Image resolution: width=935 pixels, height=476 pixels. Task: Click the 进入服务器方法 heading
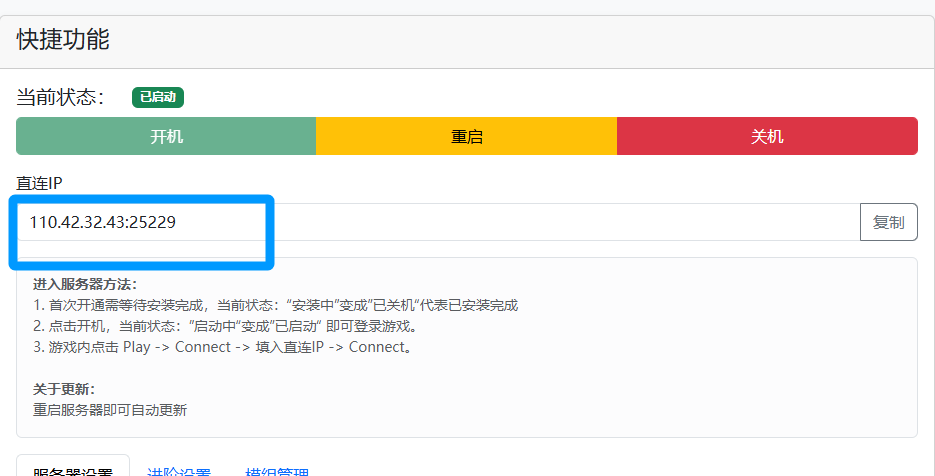[85, 284]
